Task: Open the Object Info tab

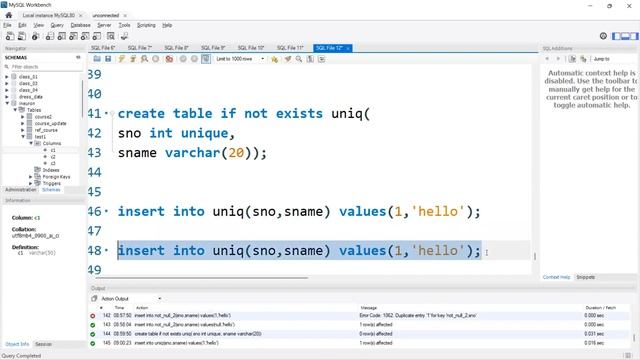Action: coord(17,344)
